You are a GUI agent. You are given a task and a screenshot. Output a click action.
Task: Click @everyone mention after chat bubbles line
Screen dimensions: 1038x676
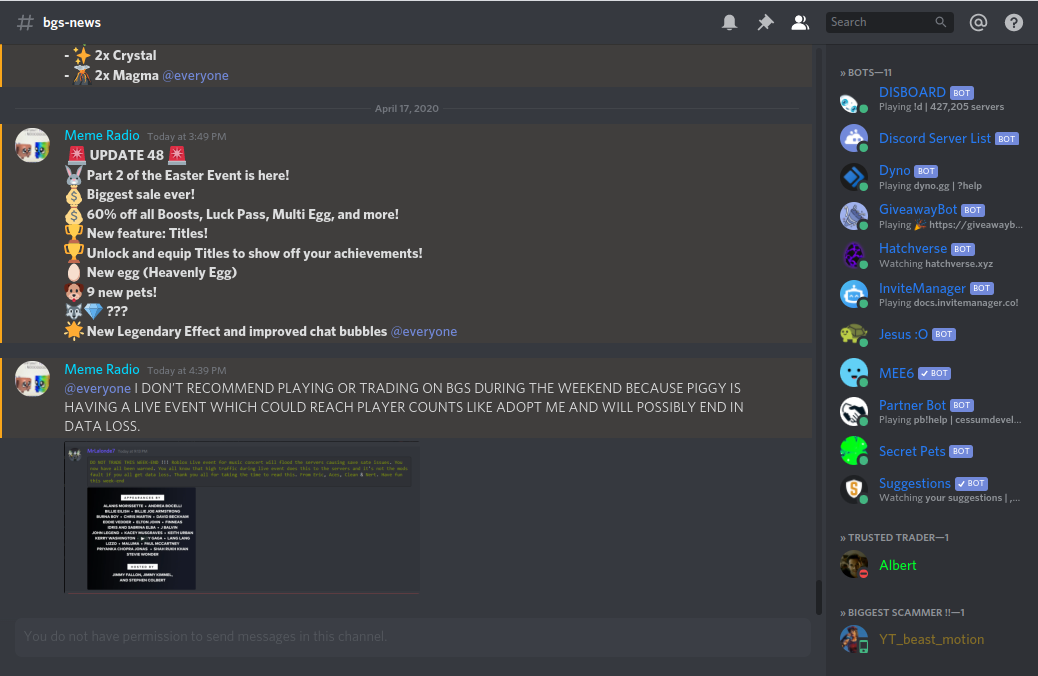coord(424,331)
